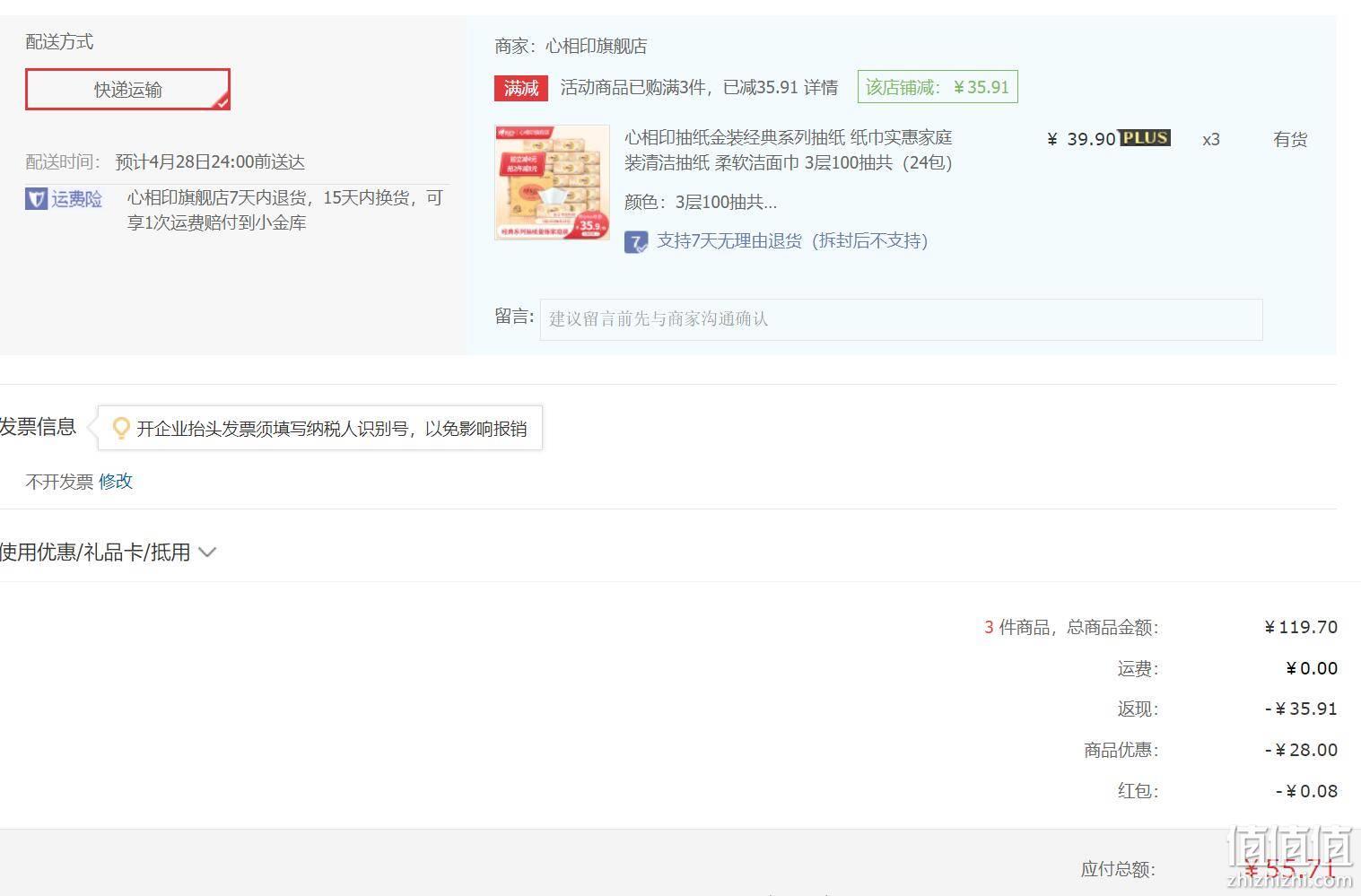Click the PLUS member price badge

coord(1145,138)
